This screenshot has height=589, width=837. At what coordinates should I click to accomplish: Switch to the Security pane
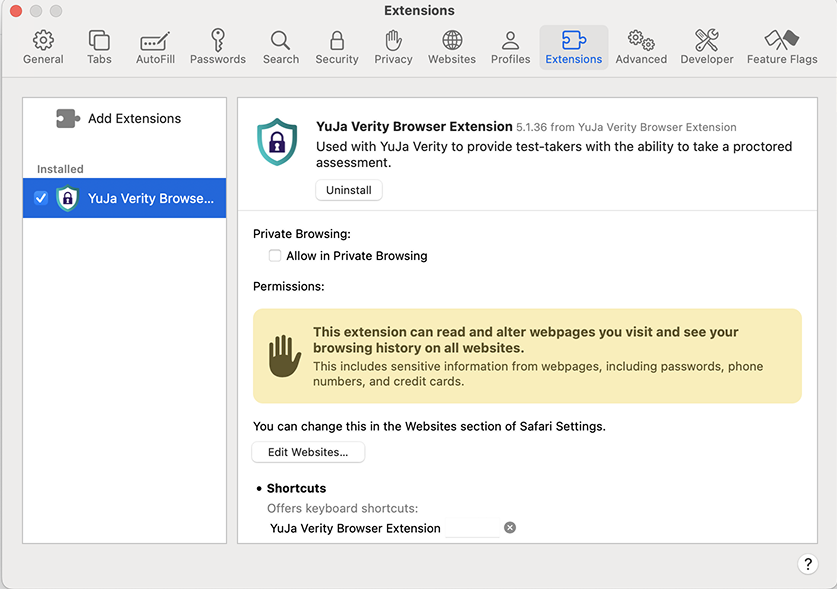337,48
